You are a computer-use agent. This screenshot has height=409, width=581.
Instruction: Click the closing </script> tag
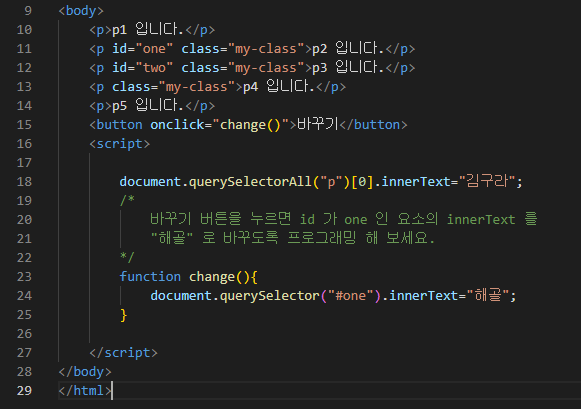(x=123, y=353)
